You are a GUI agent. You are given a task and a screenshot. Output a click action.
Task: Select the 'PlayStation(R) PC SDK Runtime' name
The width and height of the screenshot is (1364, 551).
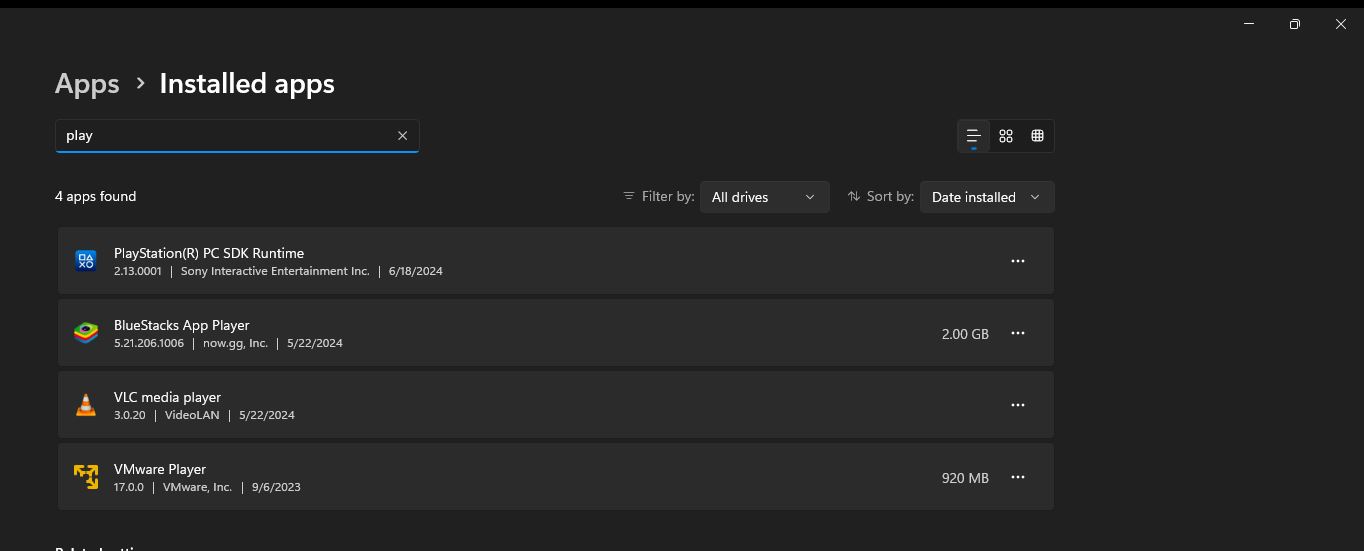[209, 253]
